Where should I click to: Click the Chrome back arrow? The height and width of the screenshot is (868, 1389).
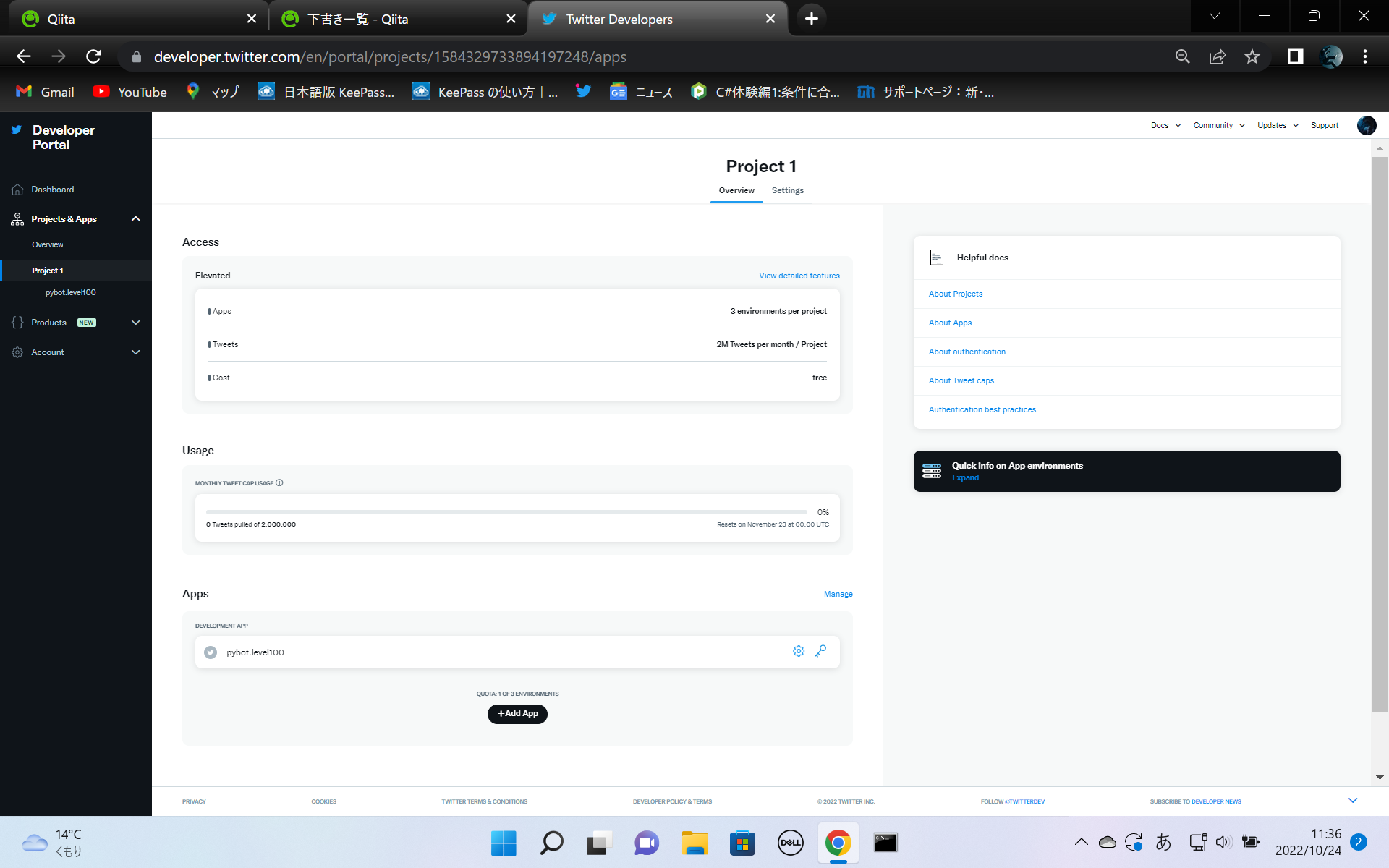tap(24, 56)
